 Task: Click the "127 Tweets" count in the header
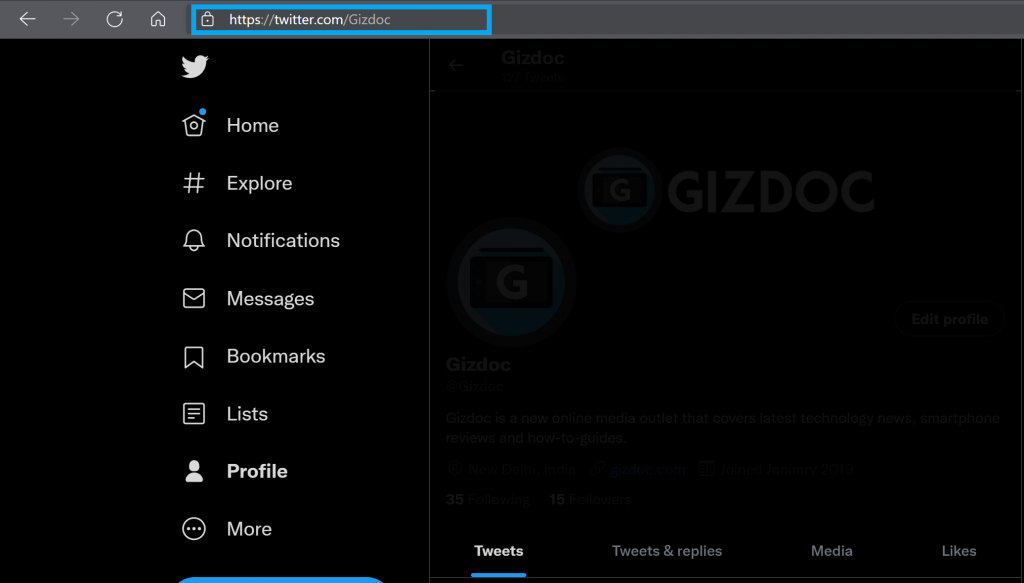coord(532,77)
